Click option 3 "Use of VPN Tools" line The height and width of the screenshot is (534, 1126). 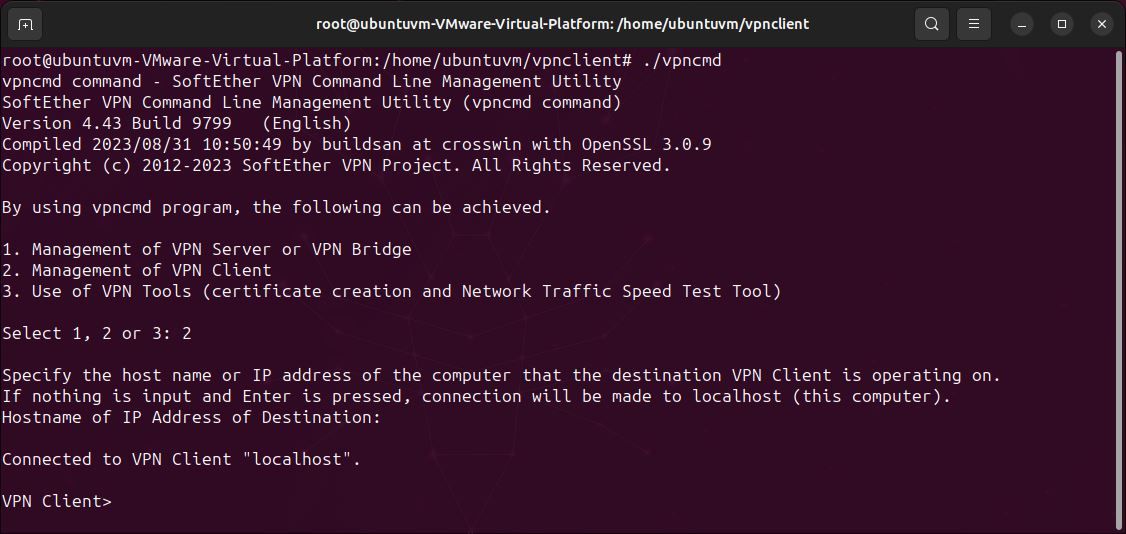point(391,292)
